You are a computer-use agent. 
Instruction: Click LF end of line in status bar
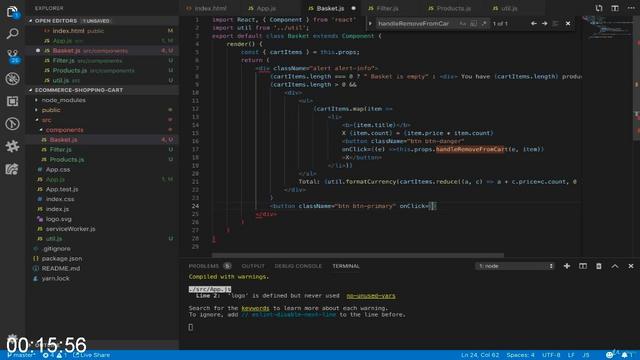(x=571, y=355)
